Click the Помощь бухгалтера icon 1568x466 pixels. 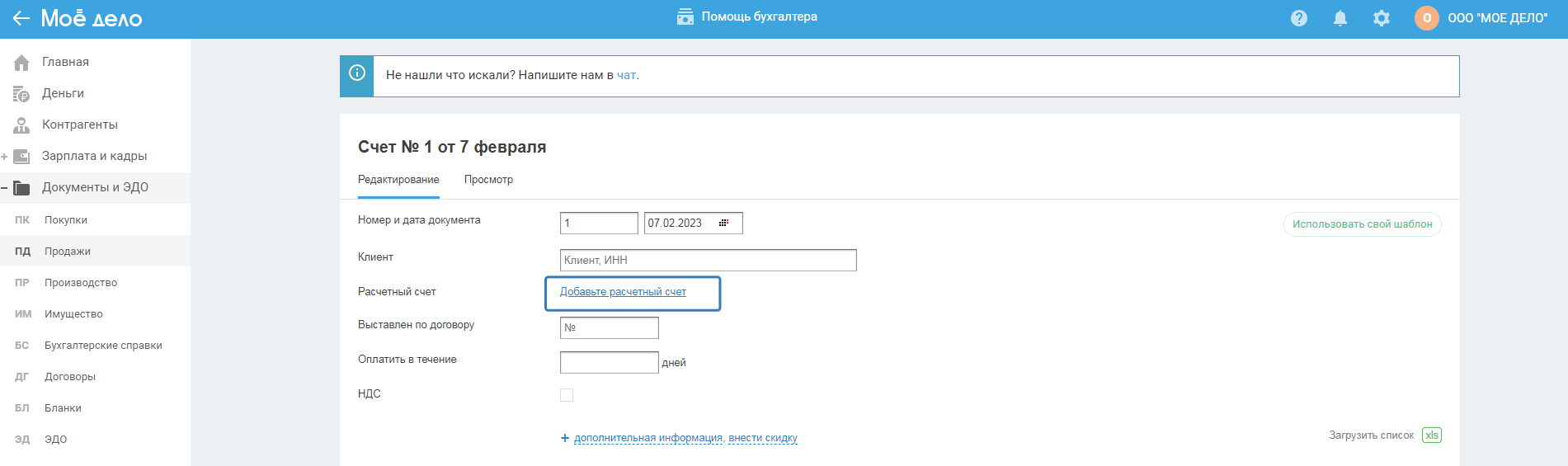tap(685, 17)
